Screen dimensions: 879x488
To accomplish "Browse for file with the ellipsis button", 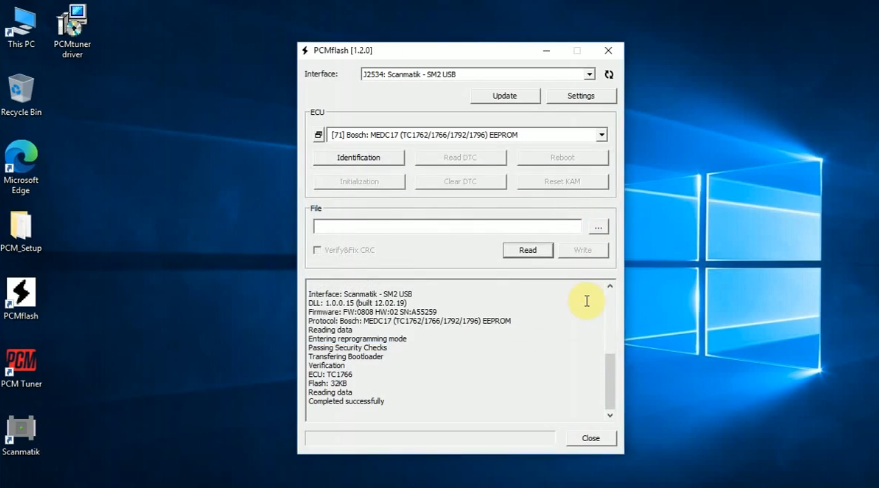I will (598, 227).
